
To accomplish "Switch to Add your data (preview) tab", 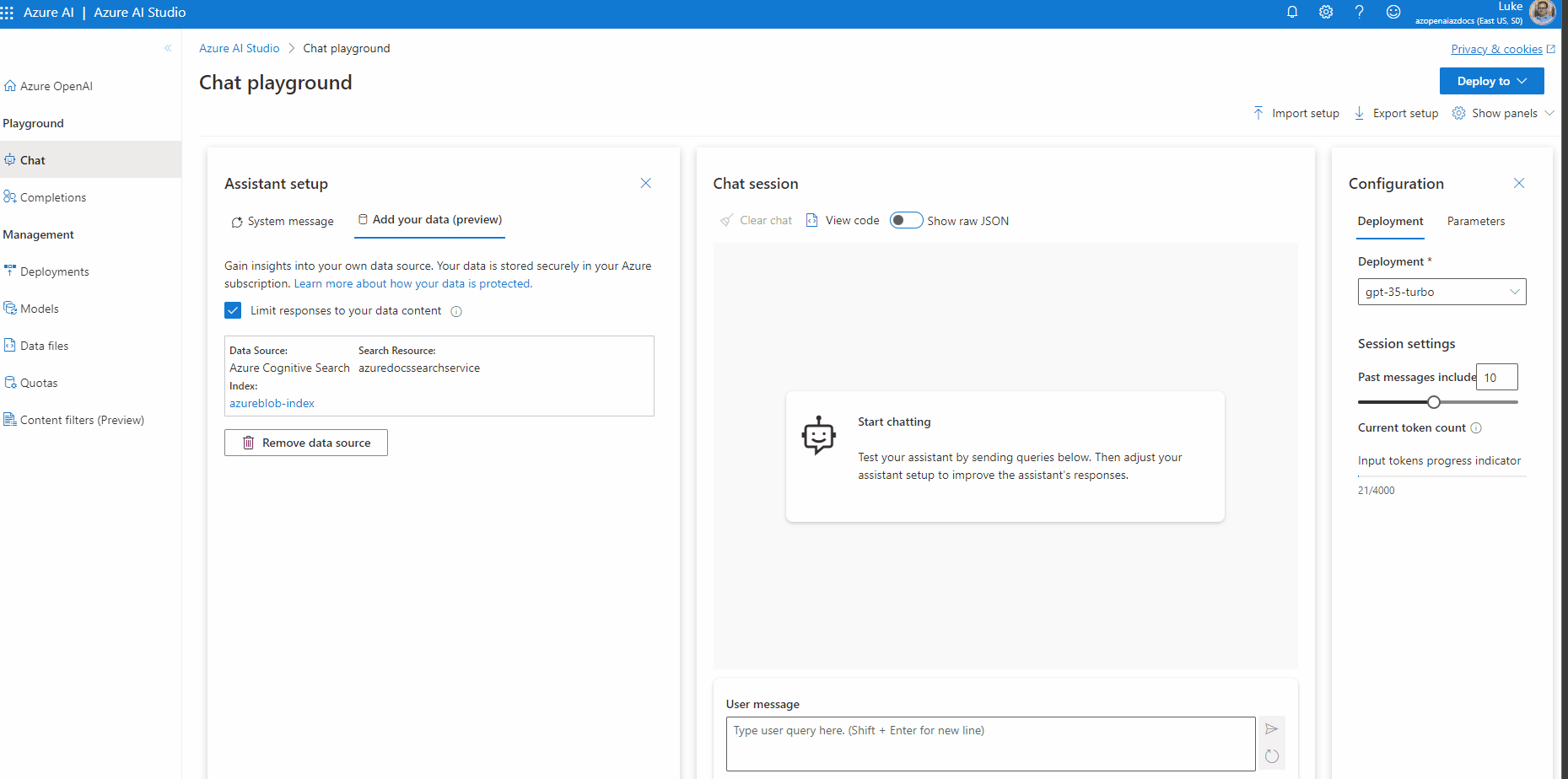I will [x=429, y=219].
